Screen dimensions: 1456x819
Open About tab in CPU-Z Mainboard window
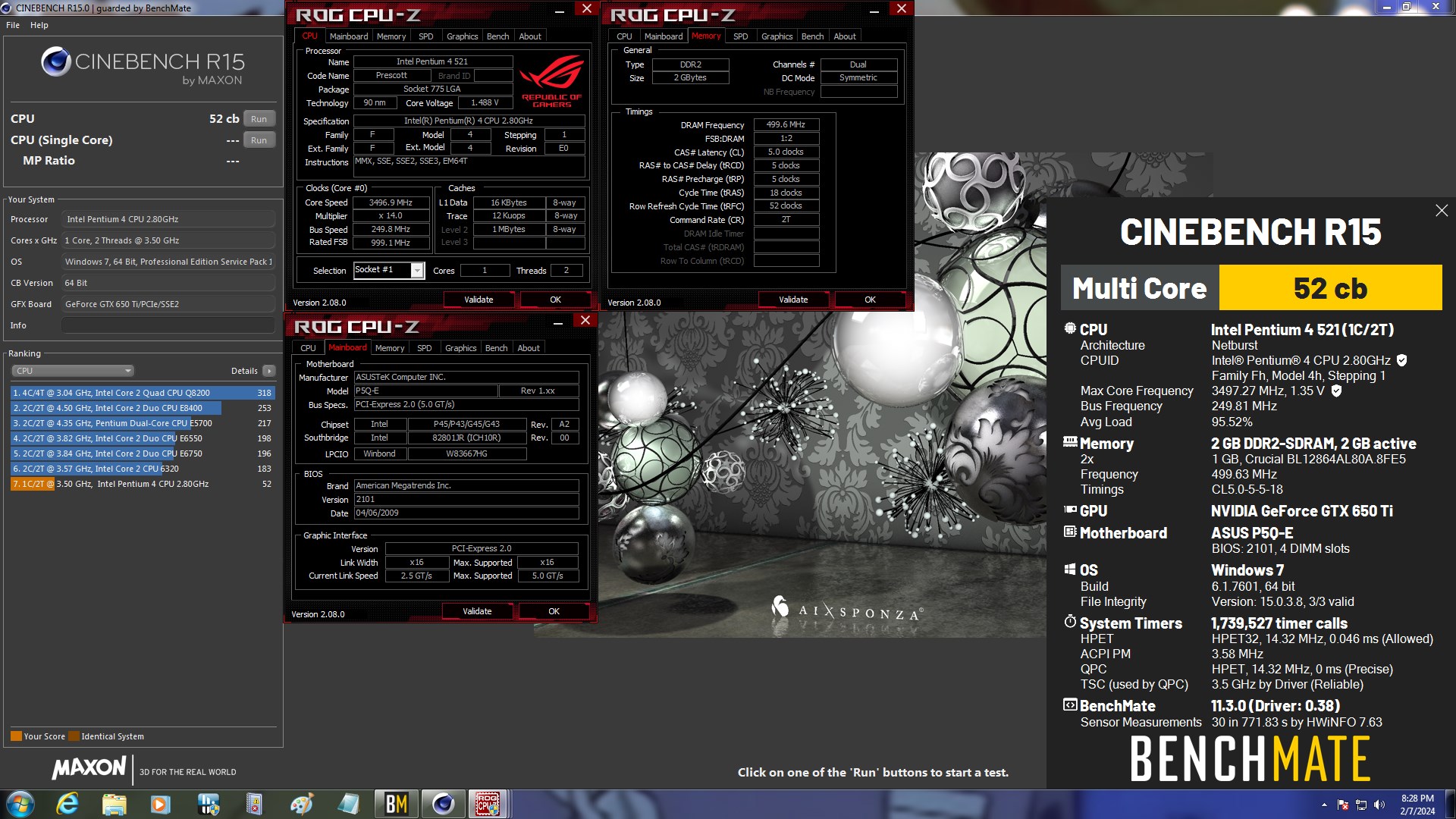click(529, 348)
